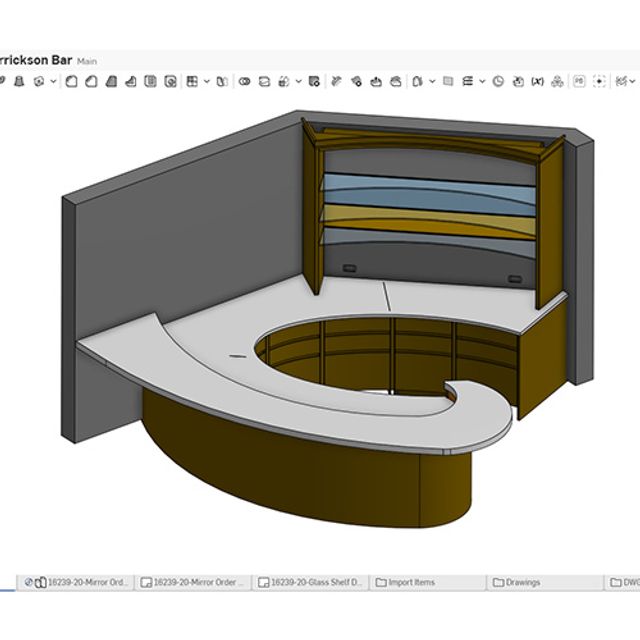Select the Split tool
The height and width of the screenshot is (640, 640).
pyautogui.click(x=265, y=82)
